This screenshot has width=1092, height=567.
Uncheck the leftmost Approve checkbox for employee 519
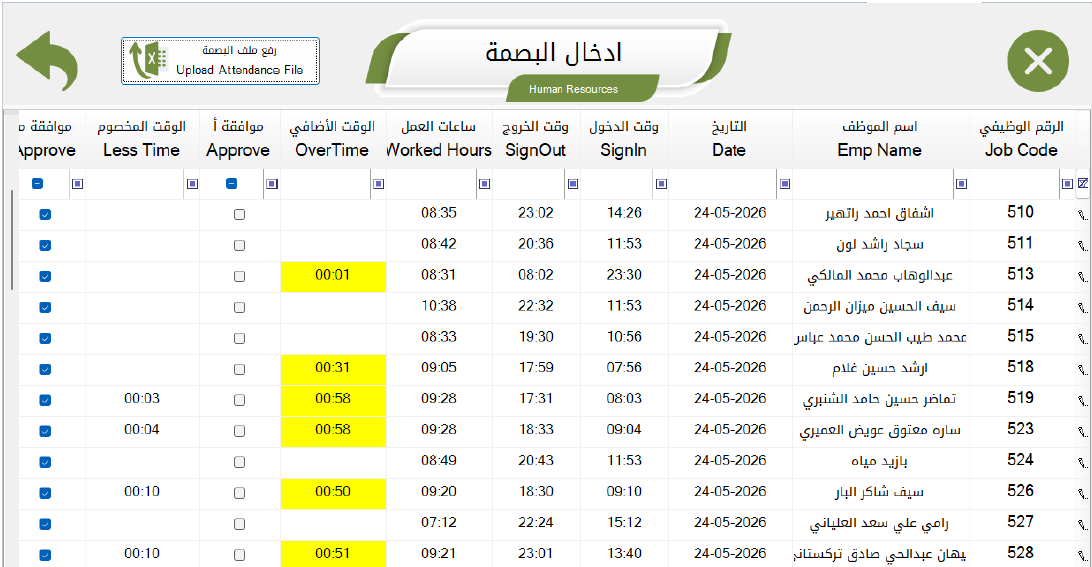(x=45, y=400)
